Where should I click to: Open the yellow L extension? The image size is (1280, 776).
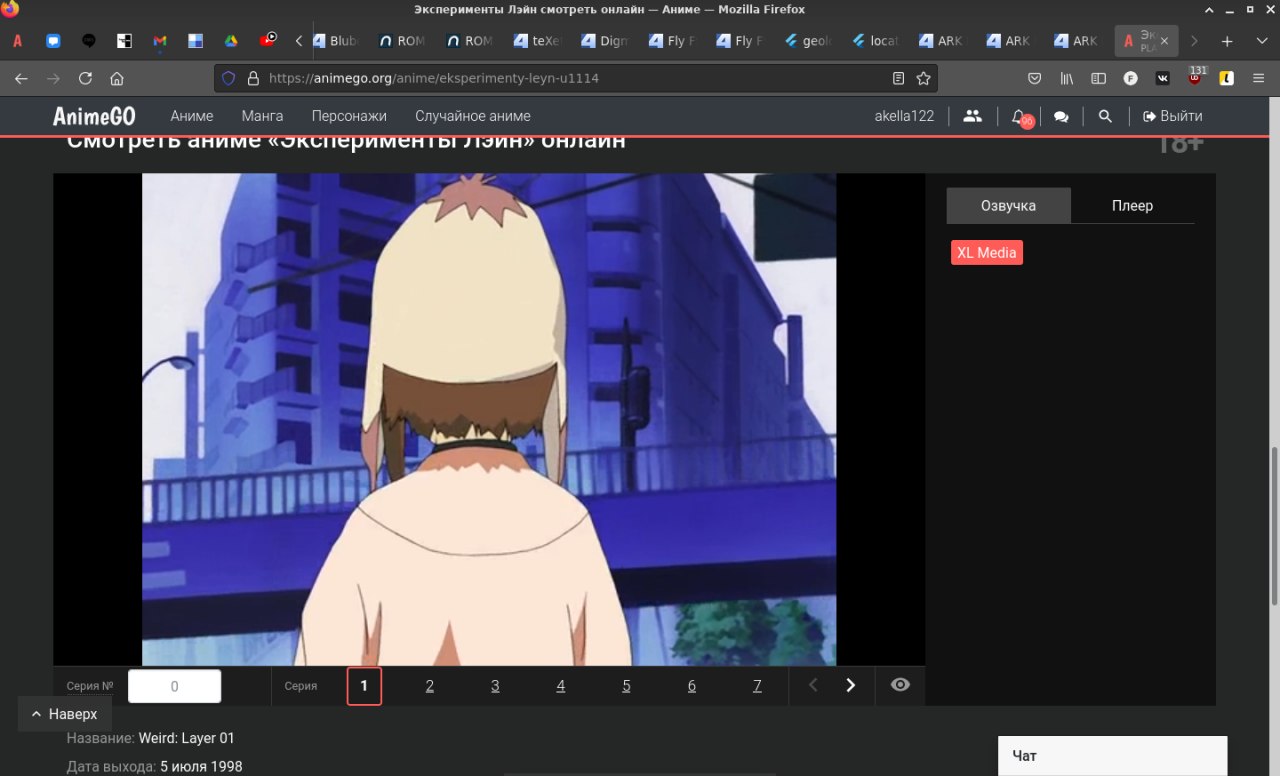[x=1226, y=78]
